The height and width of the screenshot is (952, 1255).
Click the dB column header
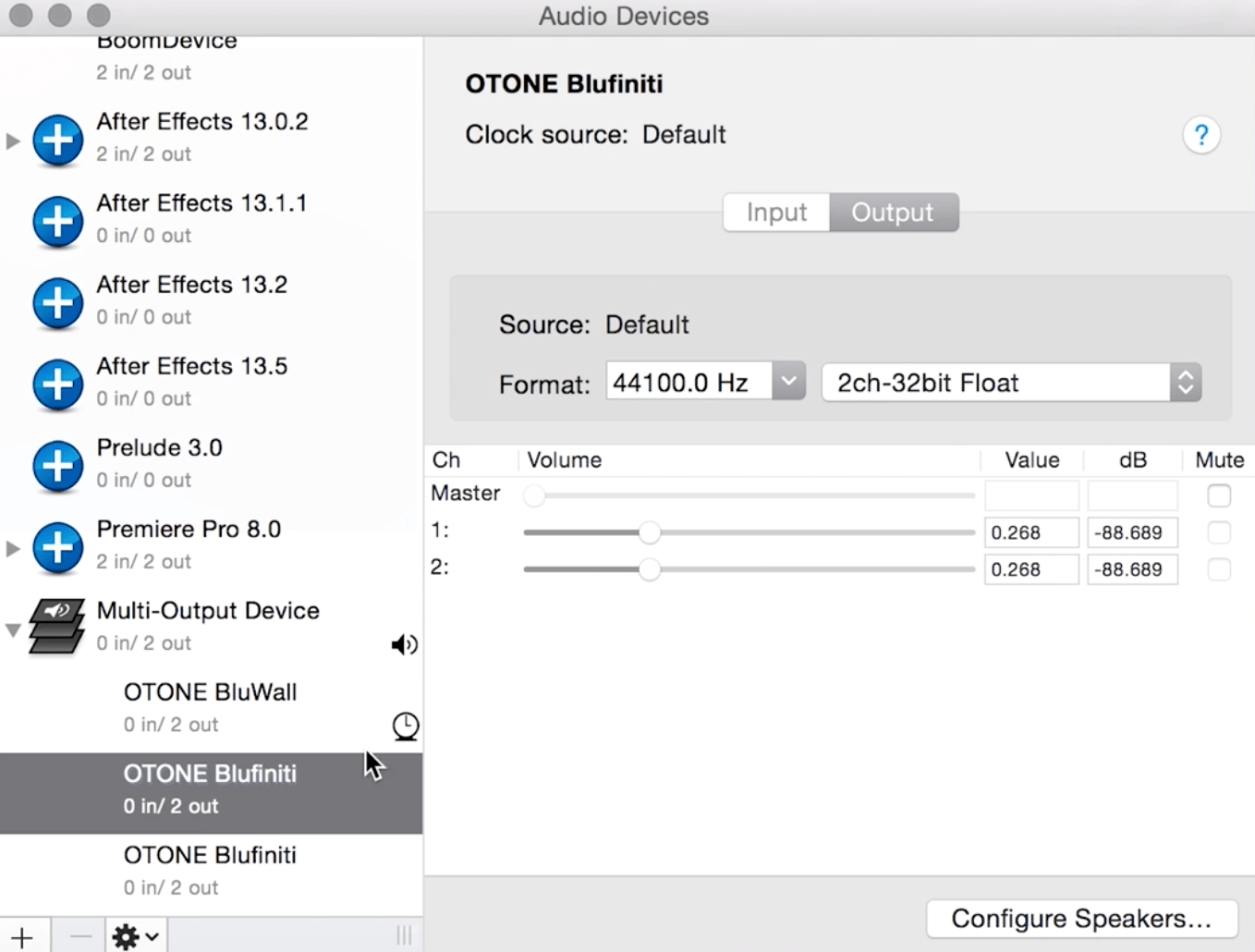pyautogui.click(x=1133, y=460)
